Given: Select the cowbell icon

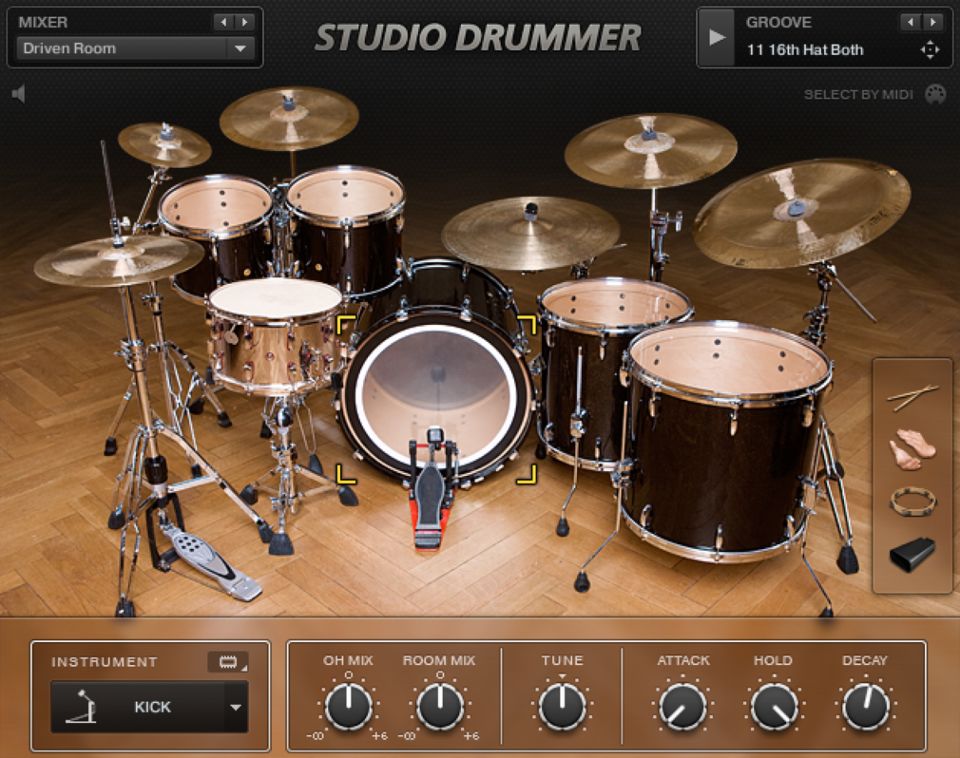Looking at the screenshot, I should (912, 553).
